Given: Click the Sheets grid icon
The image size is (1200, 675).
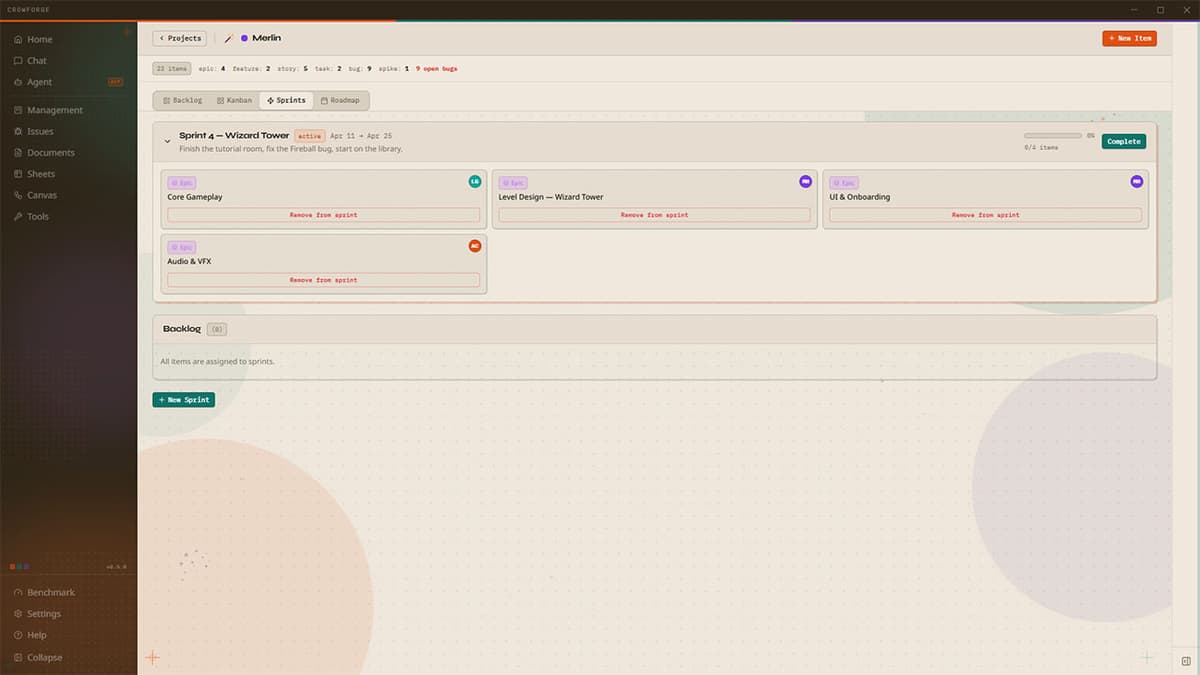Looking at the screenshot, I should (18, 174).
